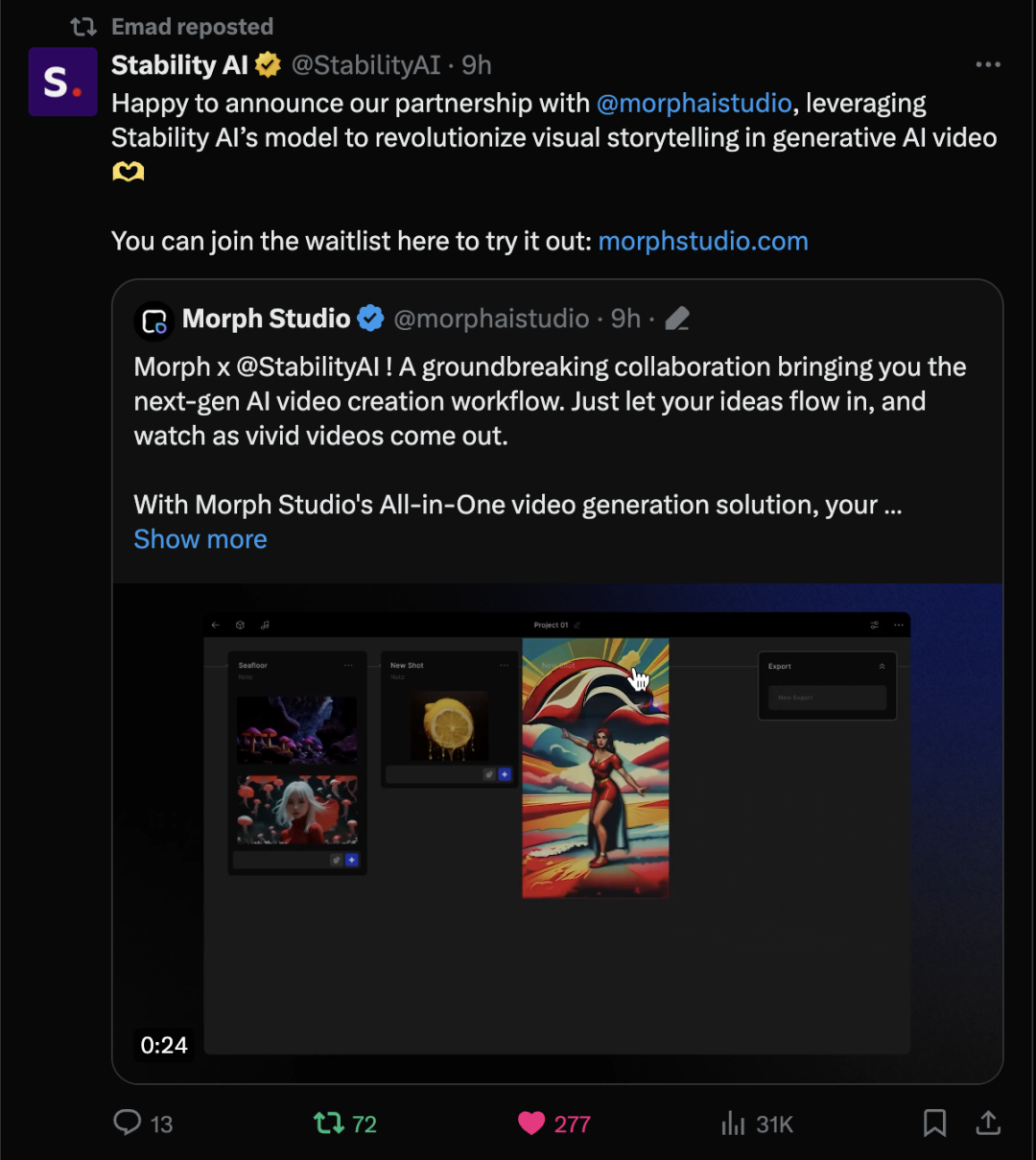This screenshot has width=1036, height=1160.
Task: Click the Emad reposted label
Action: click(x=192, y=27)
